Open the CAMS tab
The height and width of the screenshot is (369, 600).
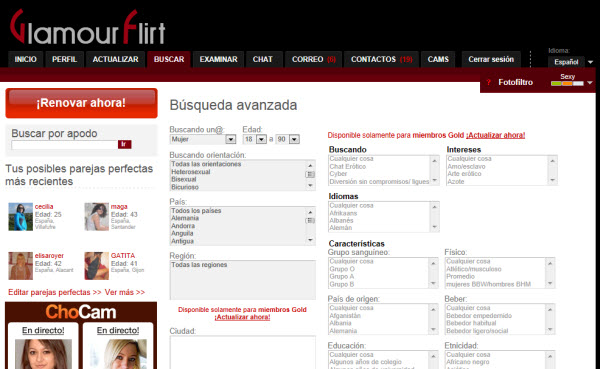point(438,59)
